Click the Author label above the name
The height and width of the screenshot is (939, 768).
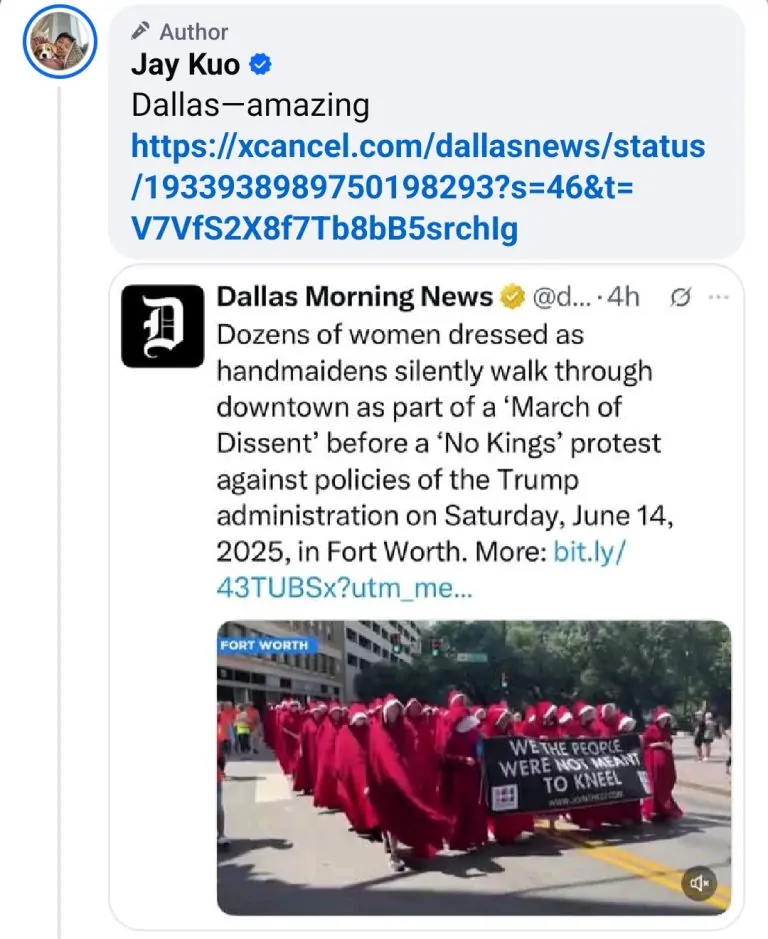tap(194, 32)
